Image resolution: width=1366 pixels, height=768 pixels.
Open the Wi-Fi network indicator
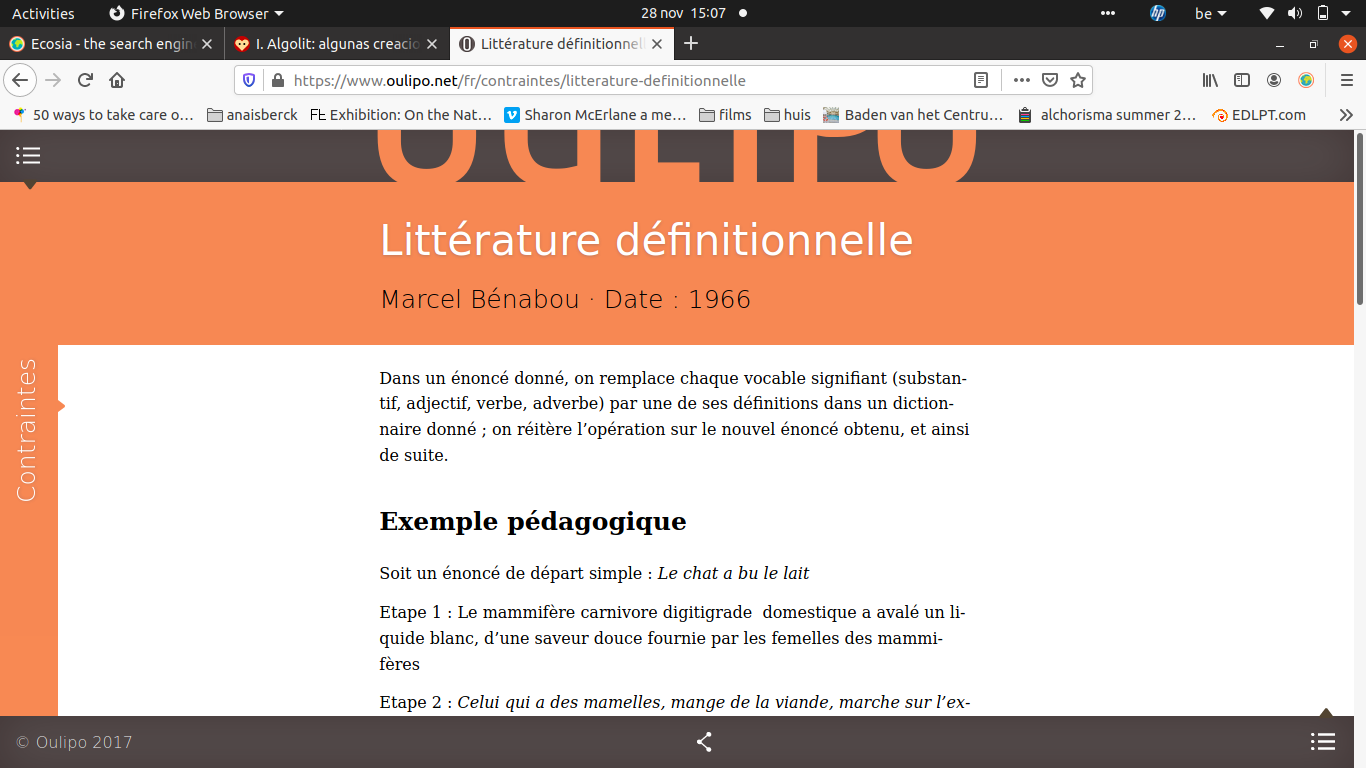[1267, 13]
